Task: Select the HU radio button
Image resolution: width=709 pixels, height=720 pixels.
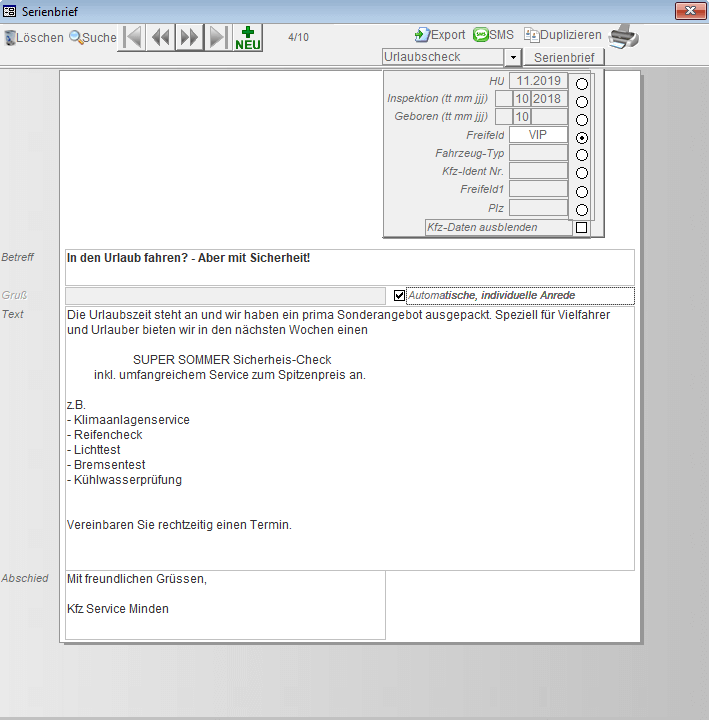Action: pyautogui.click(x=582, y=84)
